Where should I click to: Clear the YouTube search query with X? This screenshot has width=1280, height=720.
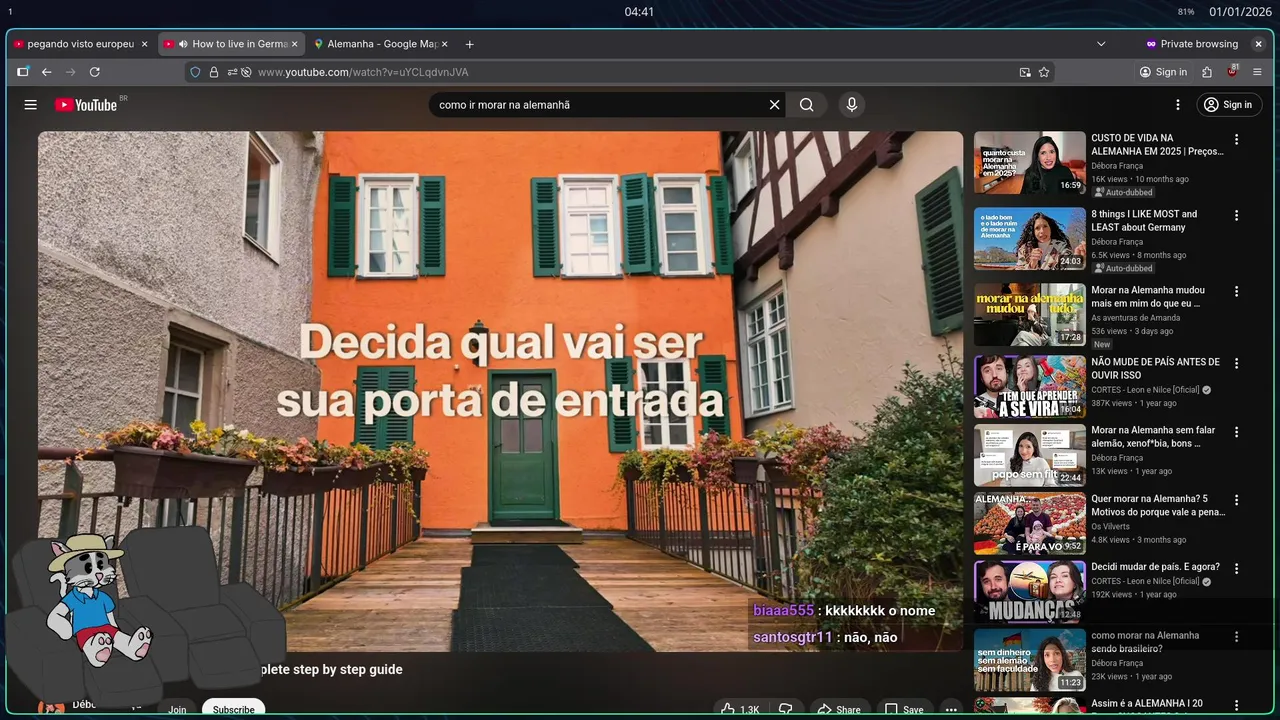[774, 105]
